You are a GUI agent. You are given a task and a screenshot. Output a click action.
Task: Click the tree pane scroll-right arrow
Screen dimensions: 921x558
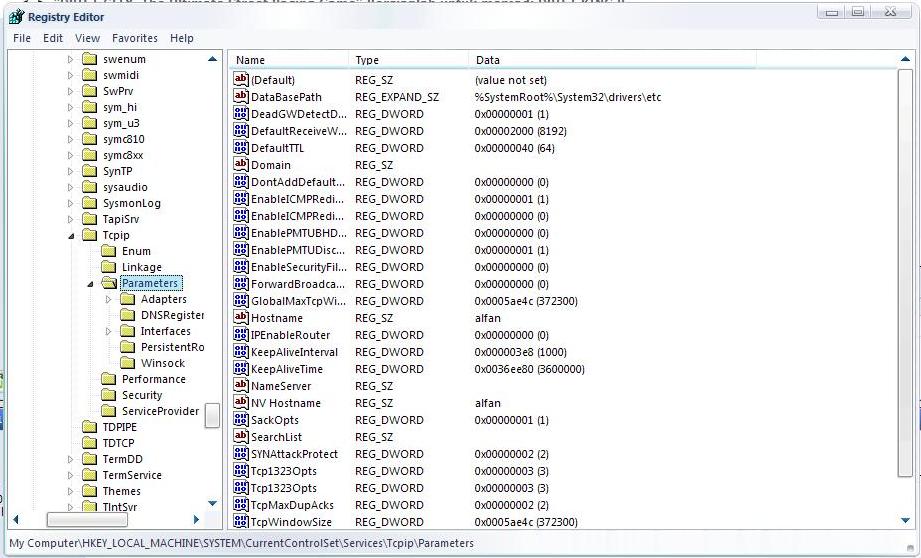pyautogui.click(x=196, y=520)
